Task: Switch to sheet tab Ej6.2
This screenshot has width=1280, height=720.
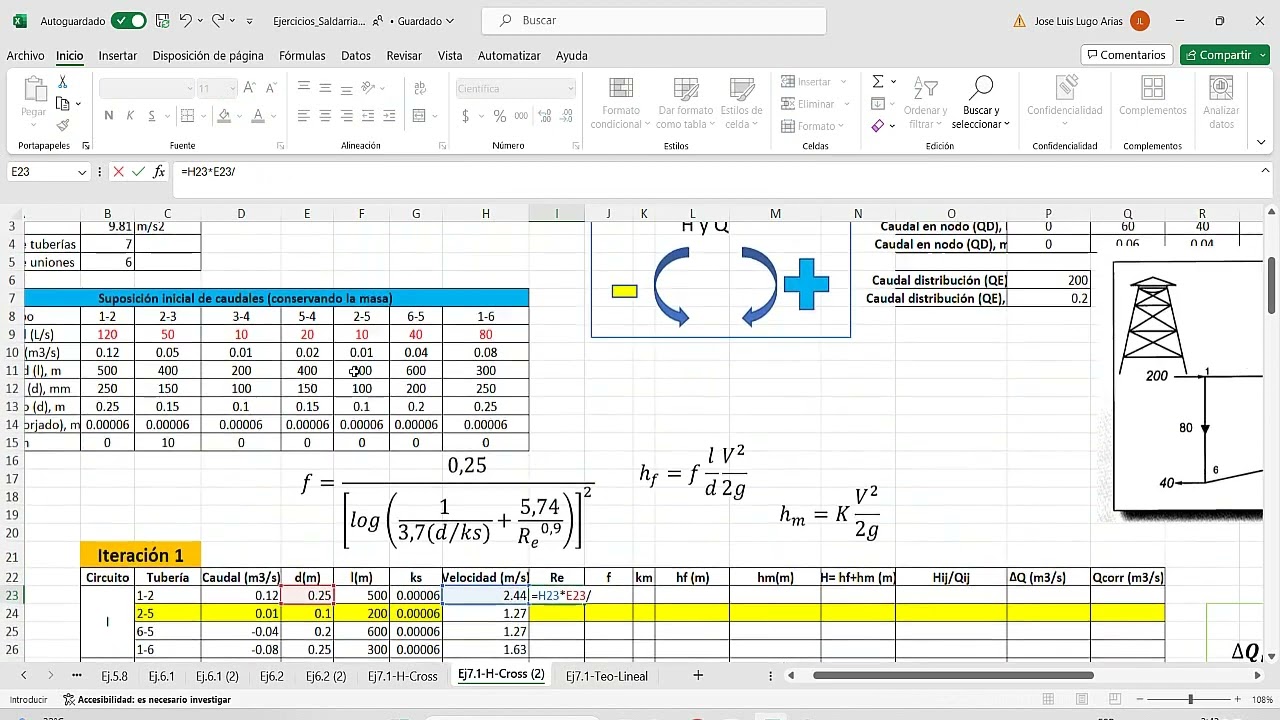Action: pos(271,676)
